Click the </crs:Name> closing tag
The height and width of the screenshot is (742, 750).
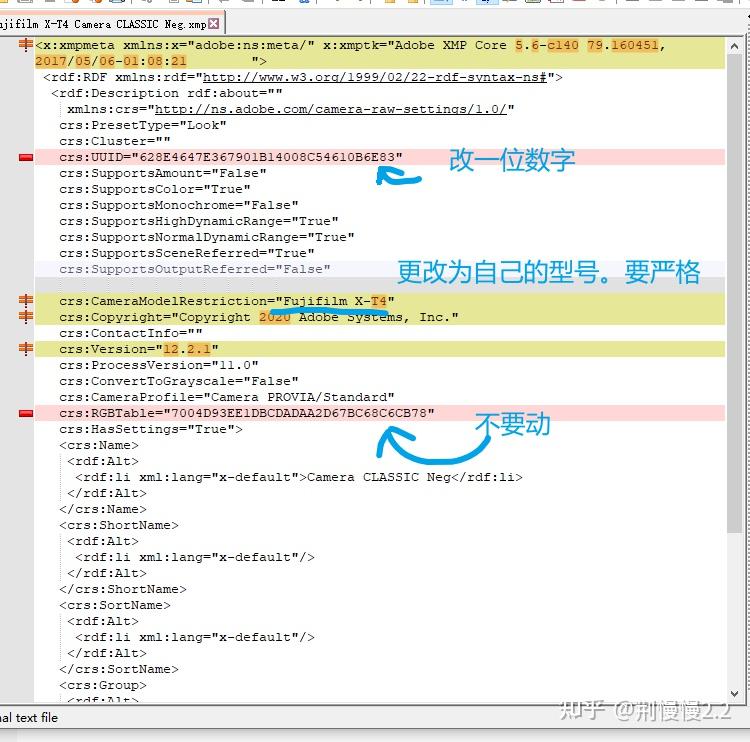point(103,509)
